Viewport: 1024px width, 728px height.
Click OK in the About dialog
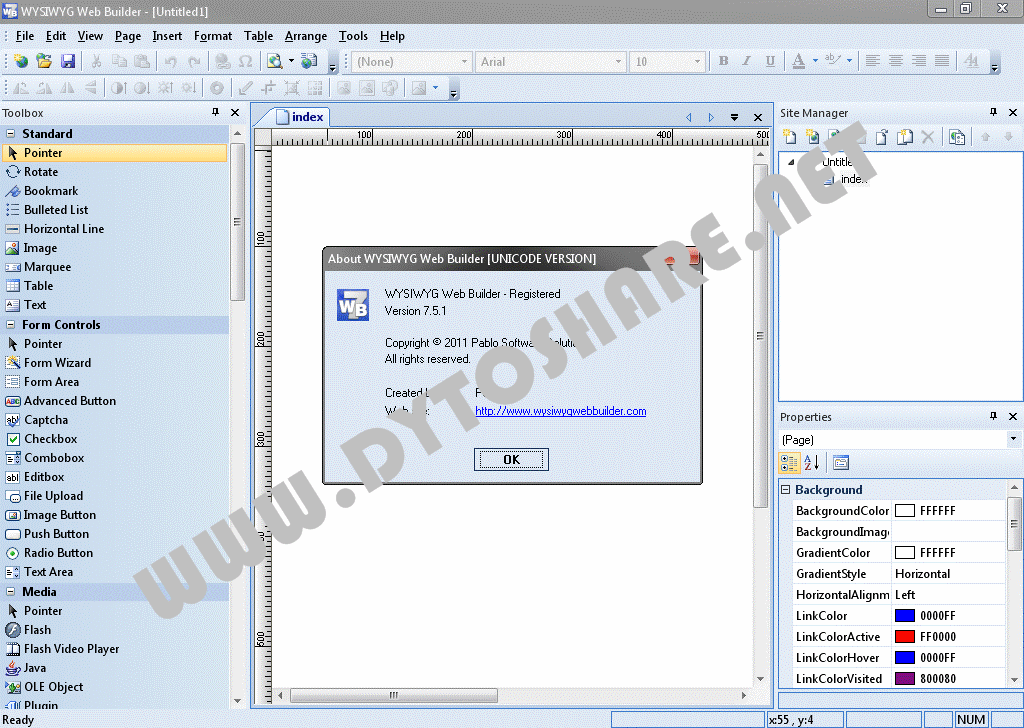511,460
